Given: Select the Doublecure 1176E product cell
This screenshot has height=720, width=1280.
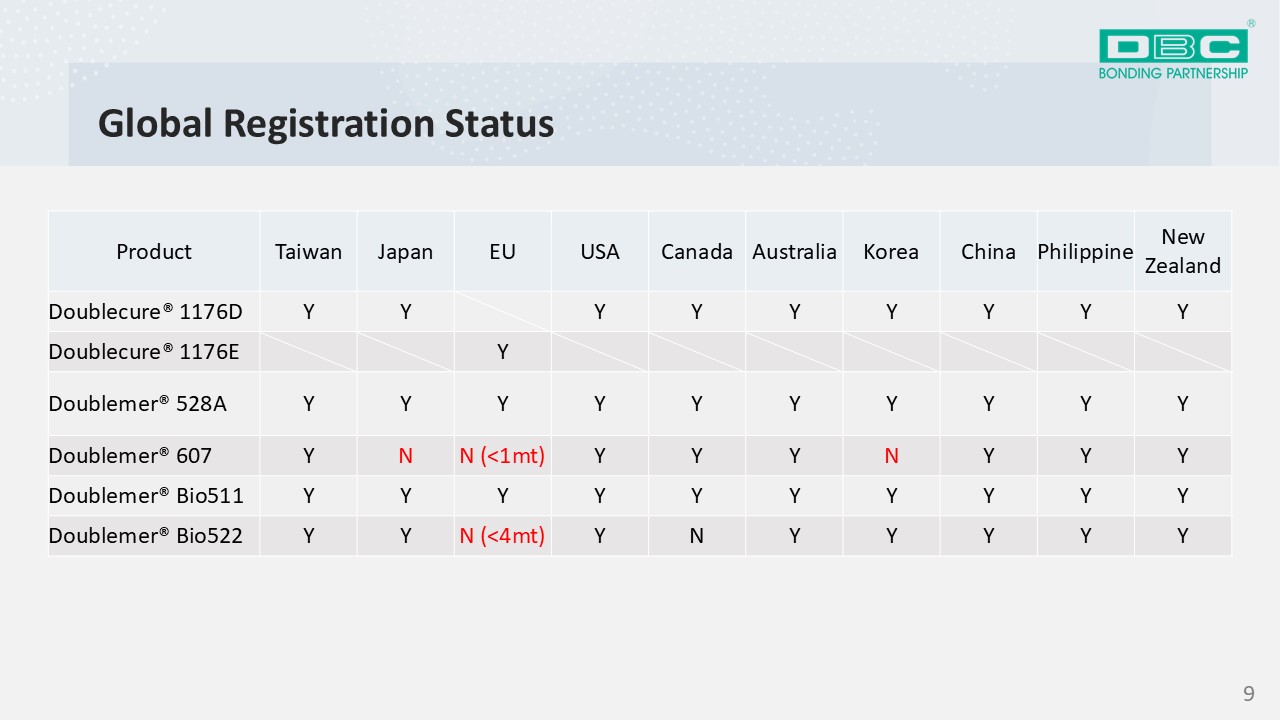Looking at the screenshot, I should [154, 352].
